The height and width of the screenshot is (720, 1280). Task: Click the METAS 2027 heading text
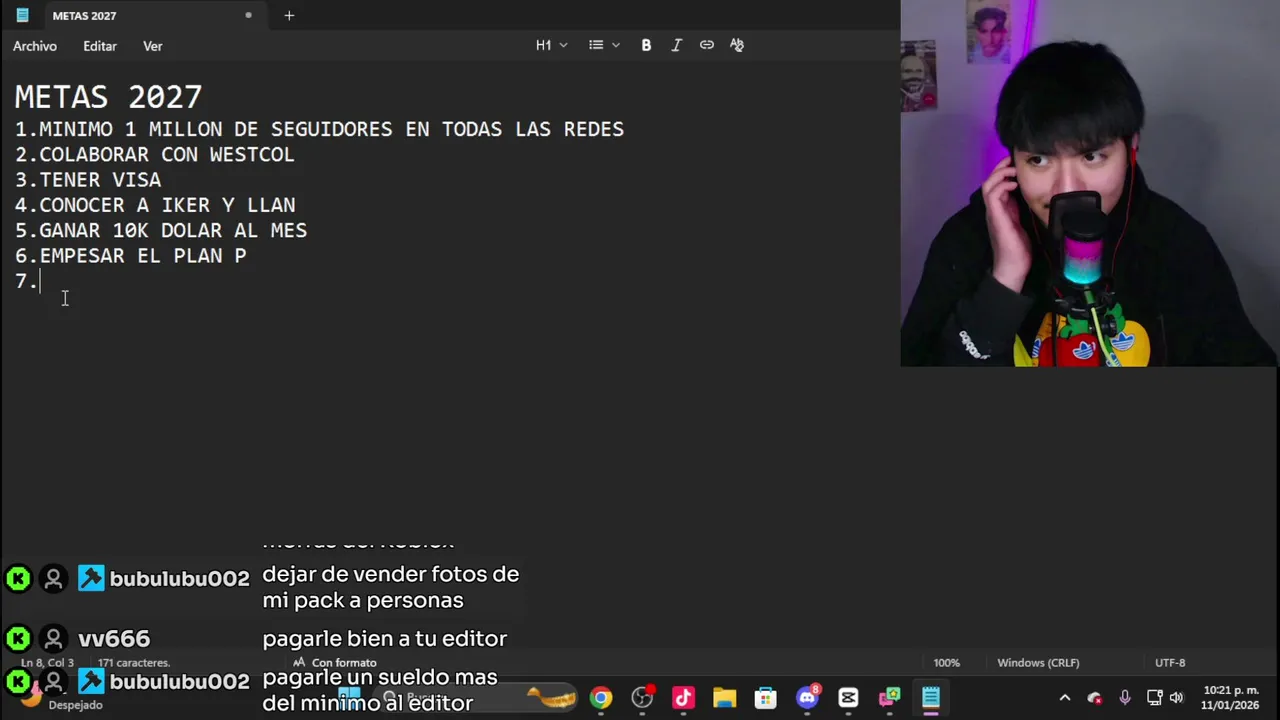(x=108, y=97)
